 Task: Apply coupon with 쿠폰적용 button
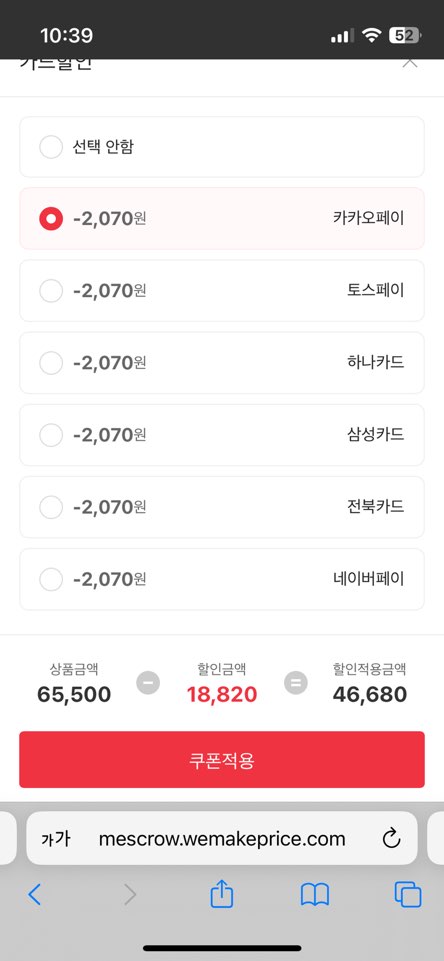pyautogui.click(x=222, y=759)
